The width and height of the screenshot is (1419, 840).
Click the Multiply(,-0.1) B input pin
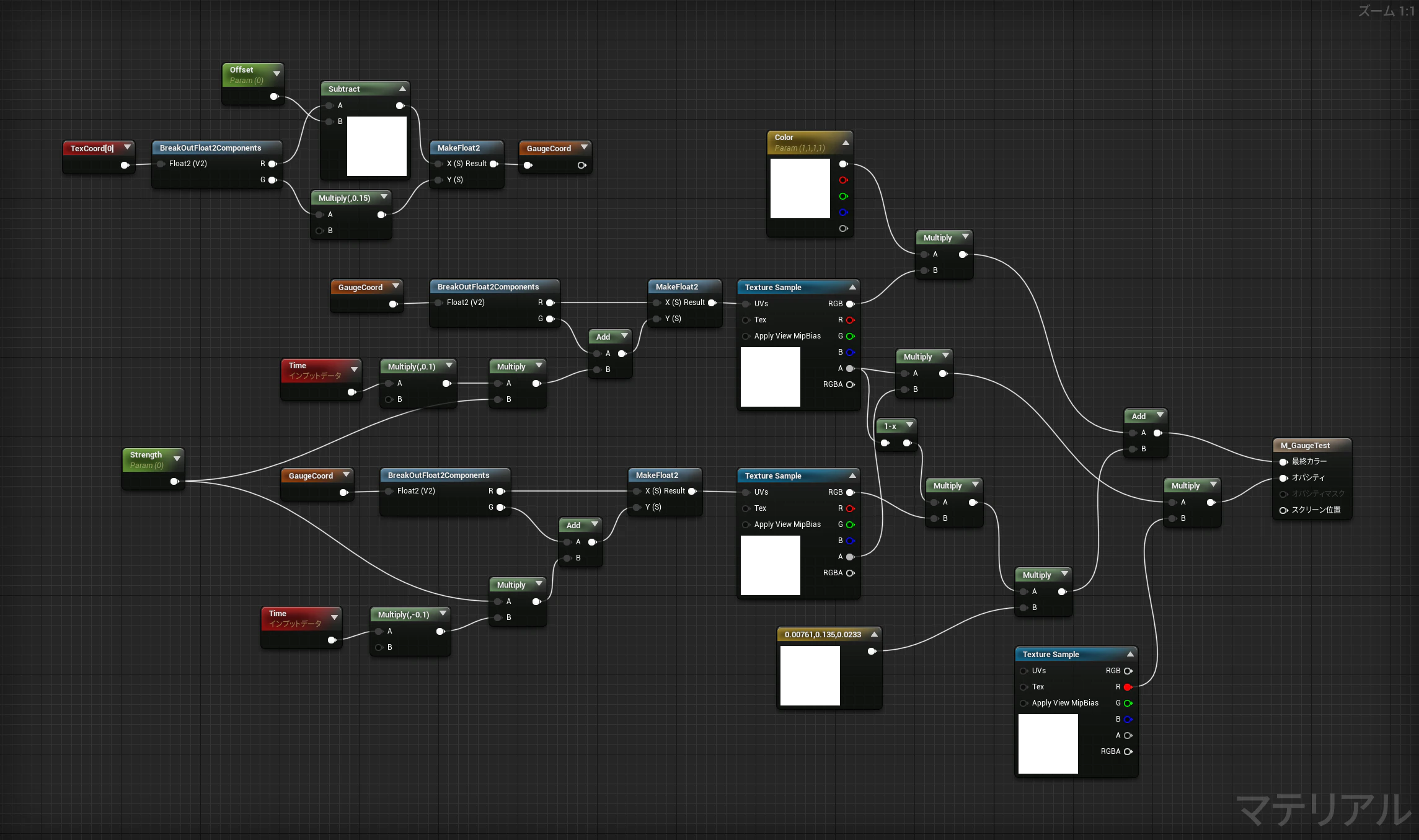[379, 647]
